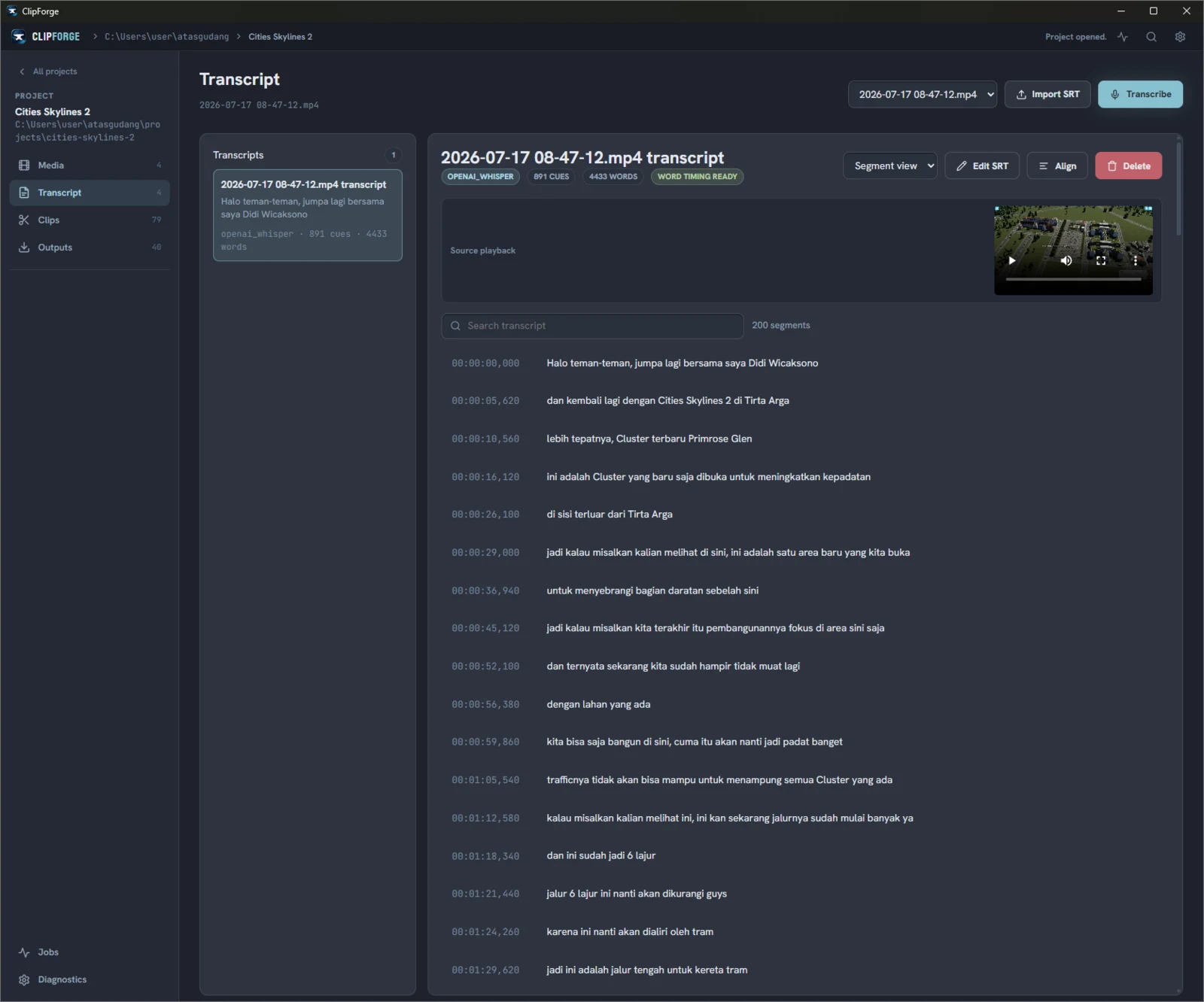1204x1002 pixels.
Task: Click the Edit SRT button
Action: click(982, 165)
